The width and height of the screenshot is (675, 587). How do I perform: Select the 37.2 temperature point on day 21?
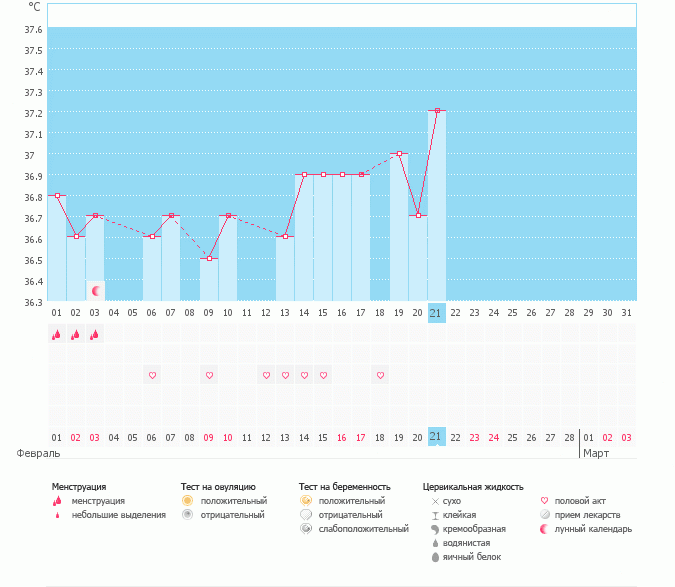[437, 111]
